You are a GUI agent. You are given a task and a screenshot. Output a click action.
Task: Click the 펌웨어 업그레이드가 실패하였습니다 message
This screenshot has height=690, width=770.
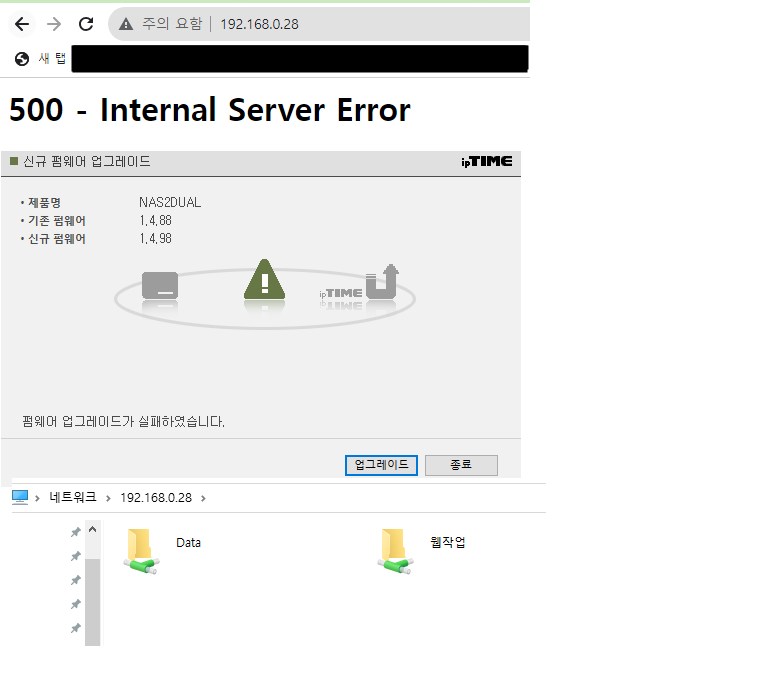click(123, 421)
